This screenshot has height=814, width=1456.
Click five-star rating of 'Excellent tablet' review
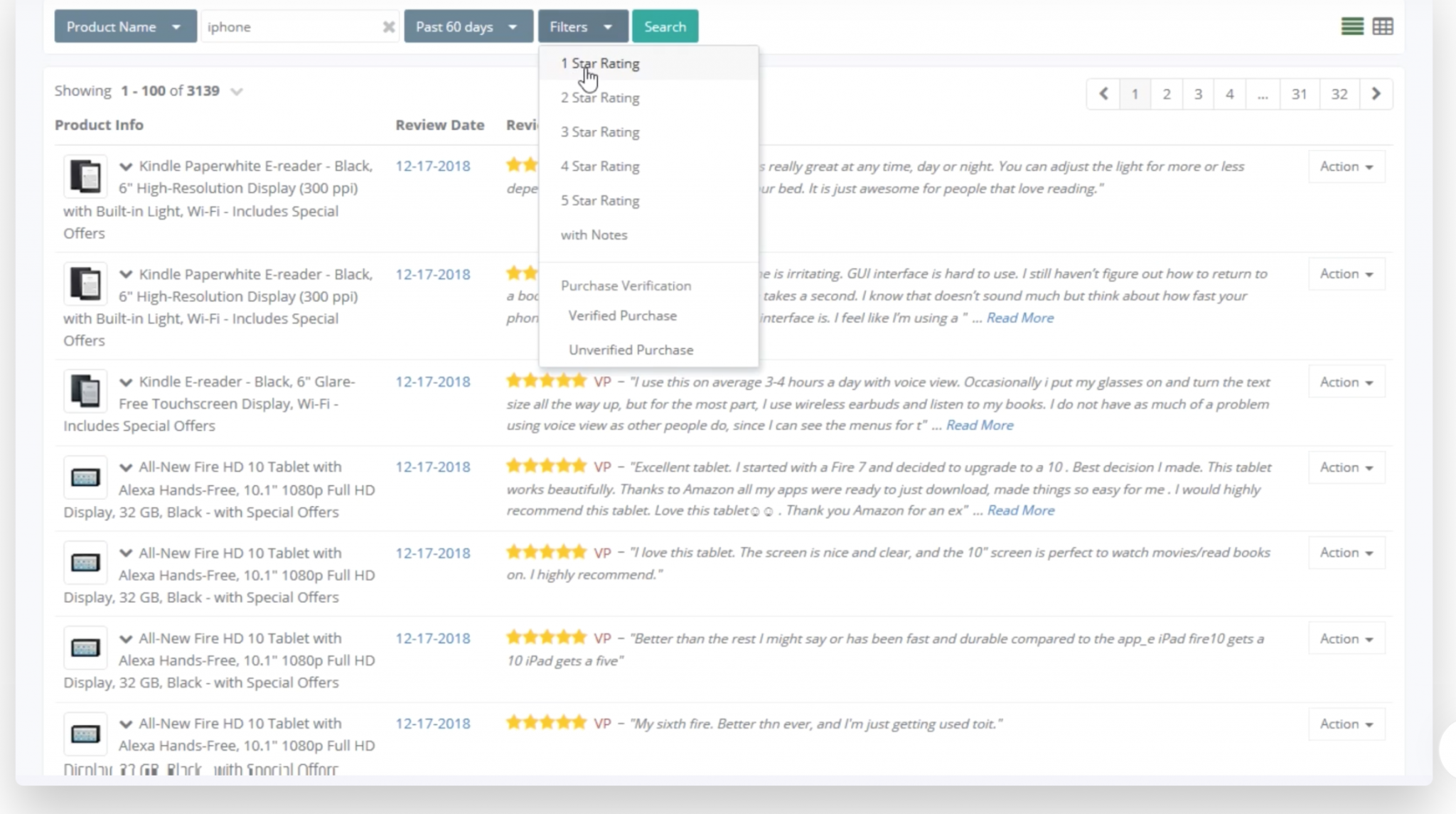coord(546,466)
